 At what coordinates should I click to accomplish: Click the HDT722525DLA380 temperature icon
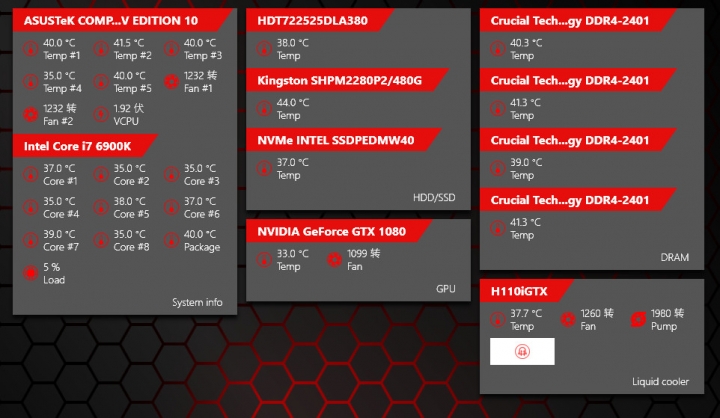[x=264, y=49]
